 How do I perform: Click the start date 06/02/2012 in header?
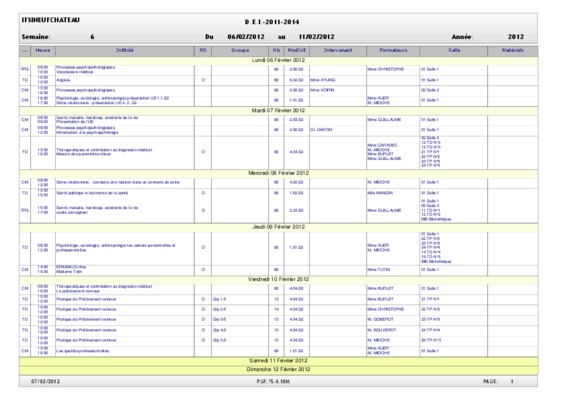pos(246,37)
